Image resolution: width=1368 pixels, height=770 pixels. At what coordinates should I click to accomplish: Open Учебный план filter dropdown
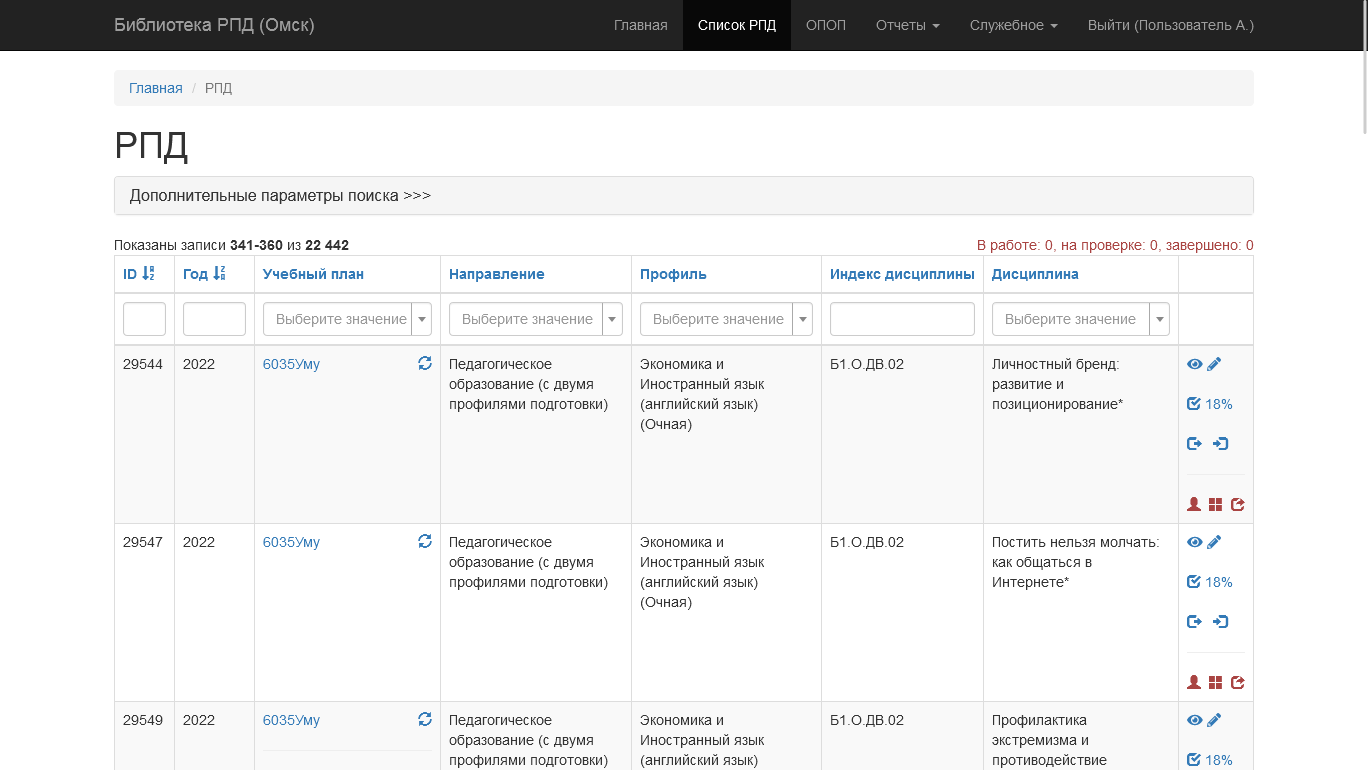tap(347, 319)
